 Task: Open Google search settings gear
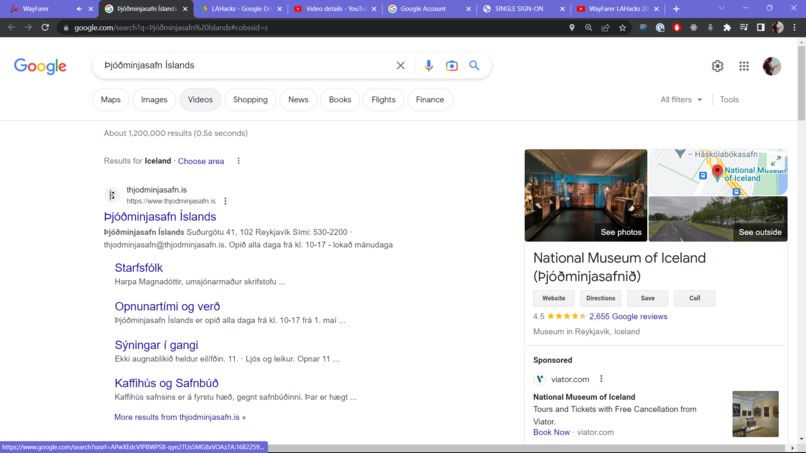point(717,66)
